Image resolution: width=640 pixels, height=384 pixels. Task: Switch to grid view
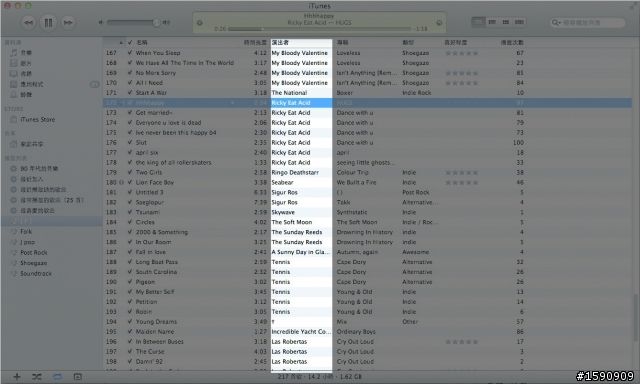pyautogui.click(x=506, y=22)
